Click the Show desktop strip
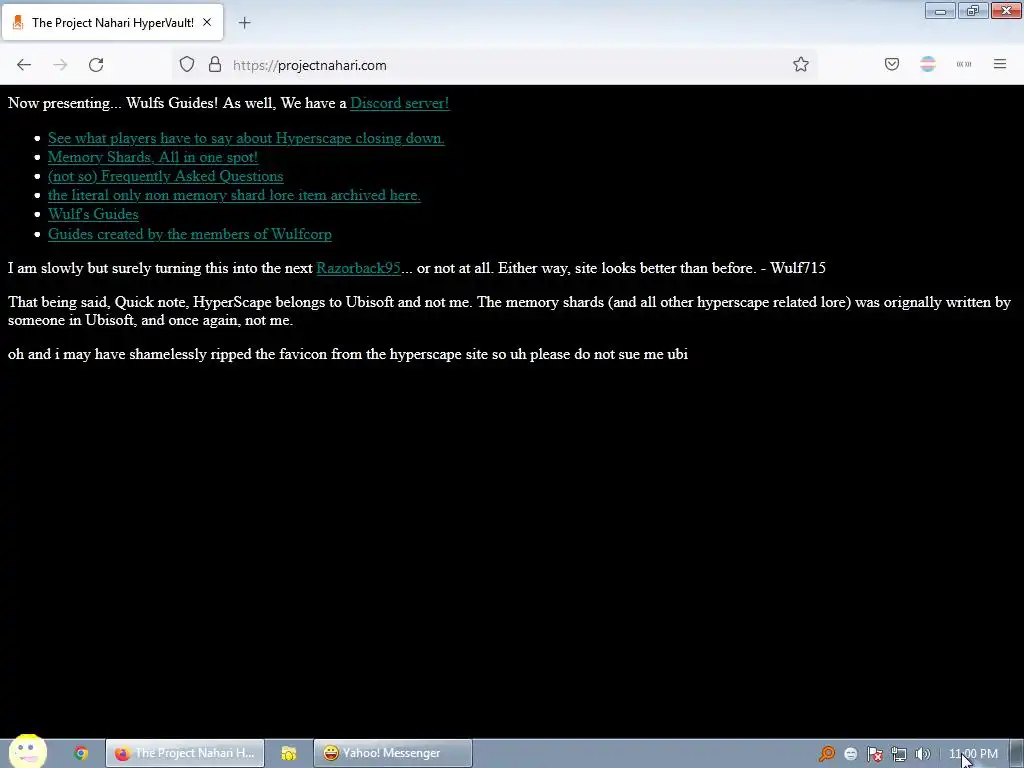1024x768 pixels. coord(1017,754)
